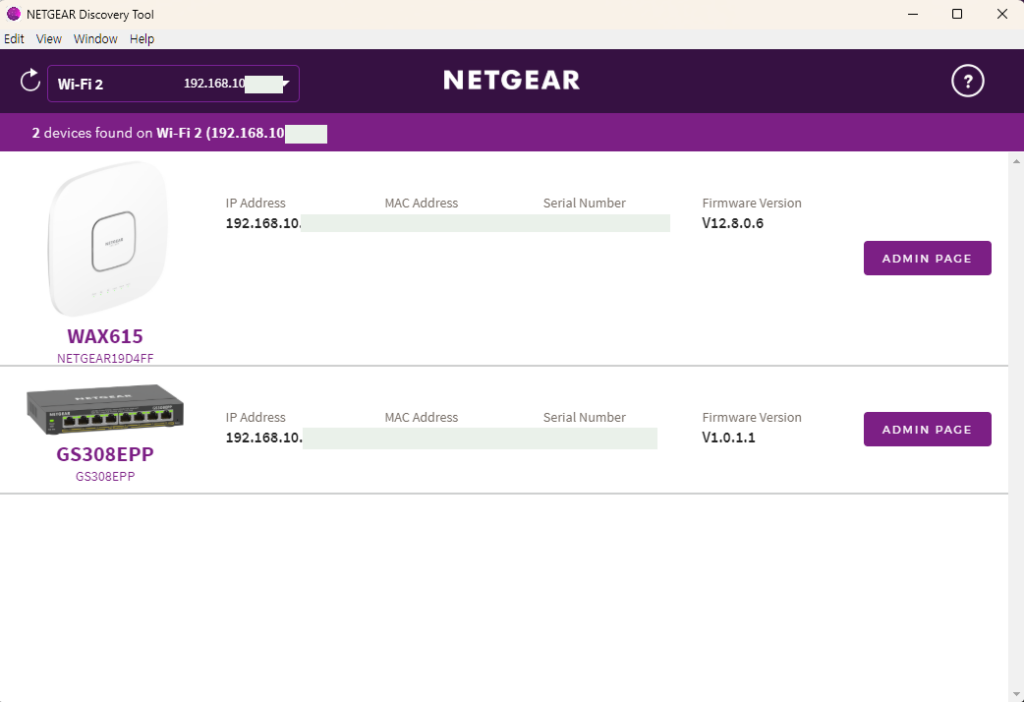Click the WAX615 MAC Address label

pyautogui.click(x=421, y=203)
